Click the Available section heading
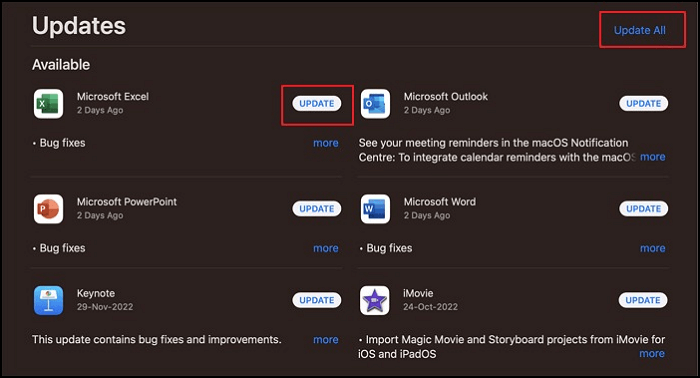The height and width of the screenshot is (378, 700). (x=61, y=65)
